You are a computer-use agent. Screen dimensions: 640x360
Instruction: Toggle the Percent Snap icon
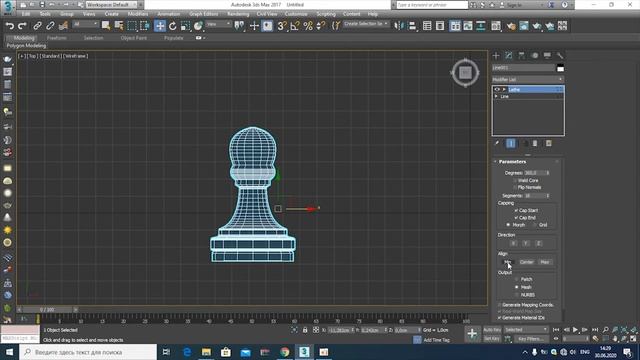[x=308, y=26]
